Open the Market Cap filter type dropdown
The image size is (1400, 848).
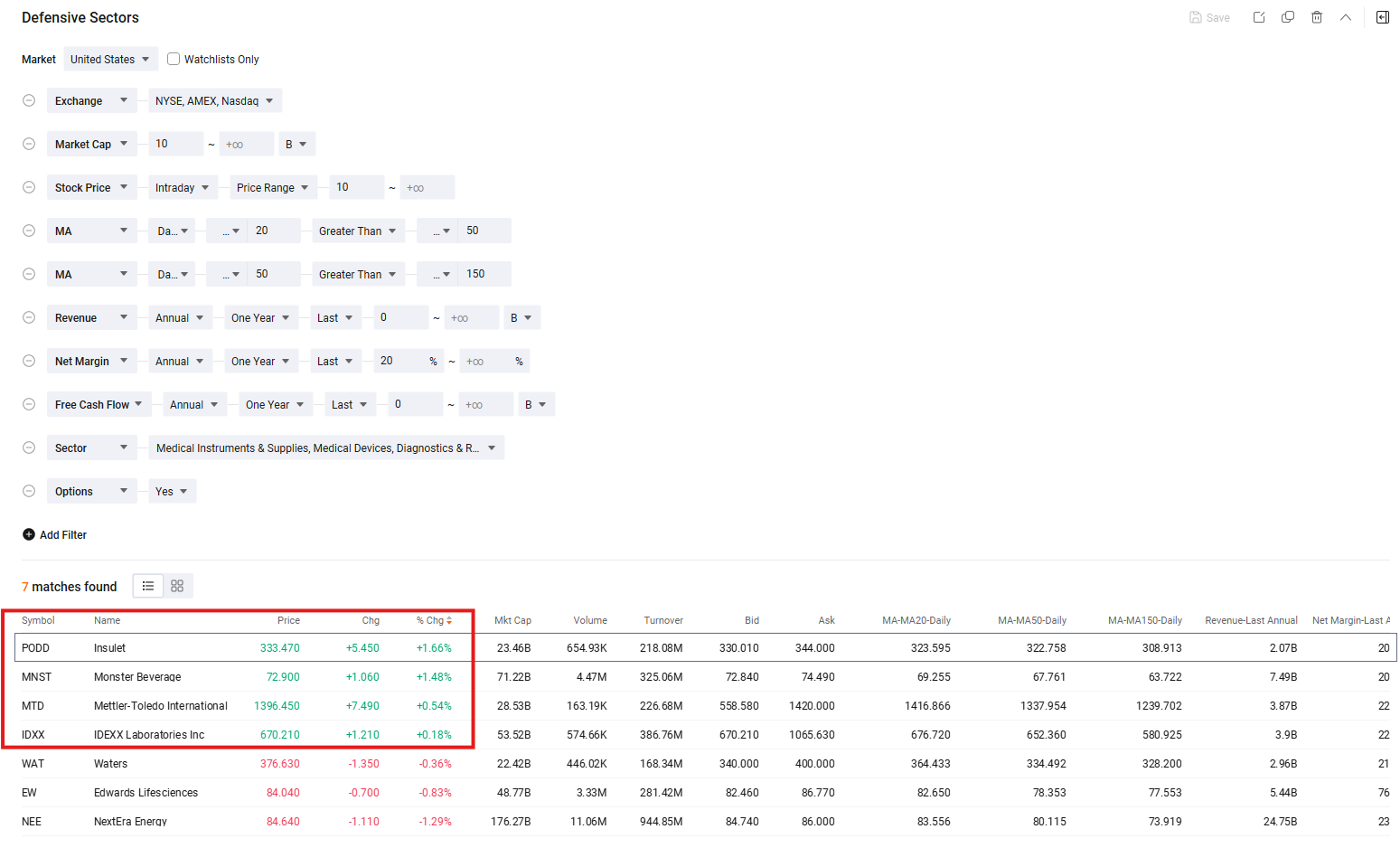[x=92, y=144]
